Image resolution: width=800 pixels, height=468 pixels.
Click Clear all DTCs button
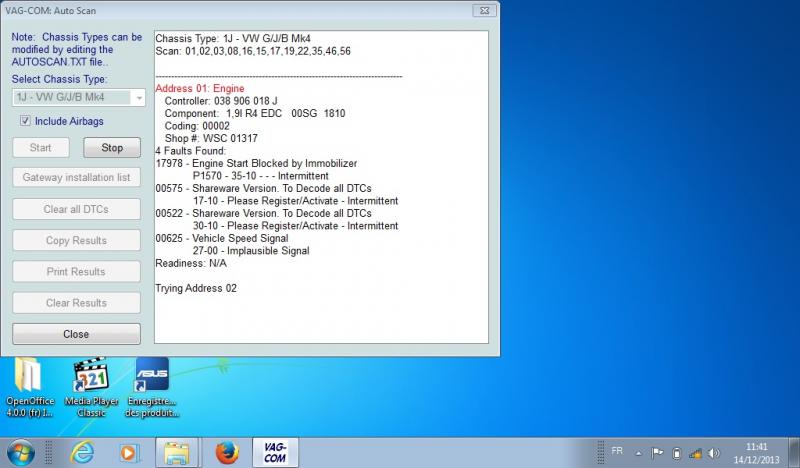pyautogui.click(x=77, y=209)
